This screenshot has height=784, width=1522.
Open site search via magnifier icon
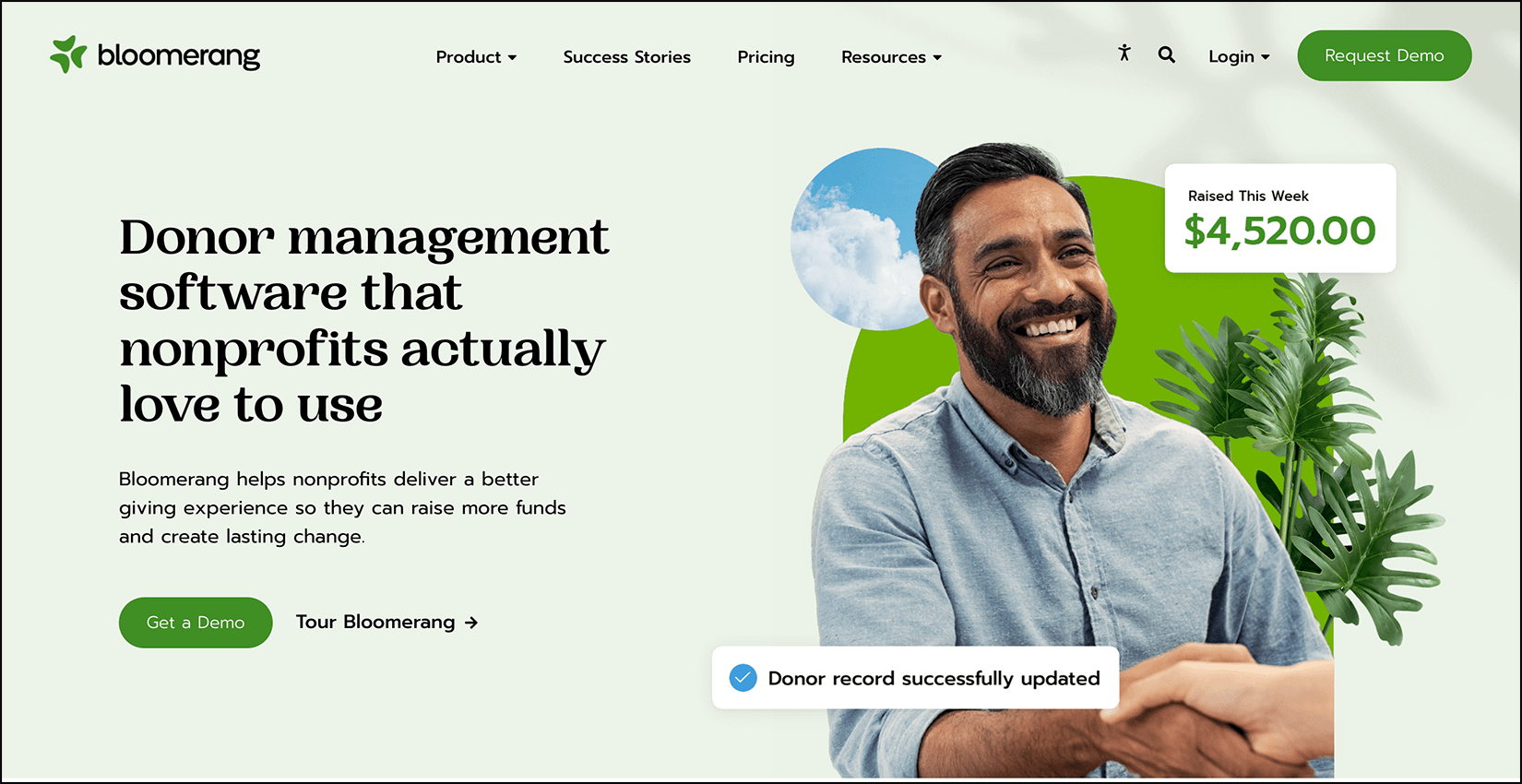click(x=1167, y=54)
